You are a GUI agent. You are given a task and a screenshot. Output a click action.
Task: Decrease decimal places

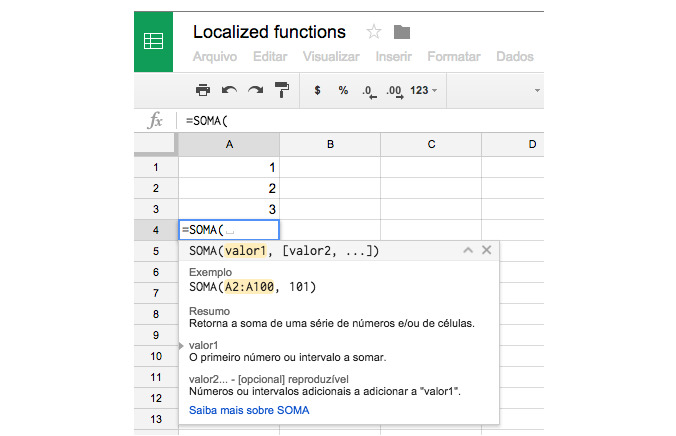pos(368,91)
